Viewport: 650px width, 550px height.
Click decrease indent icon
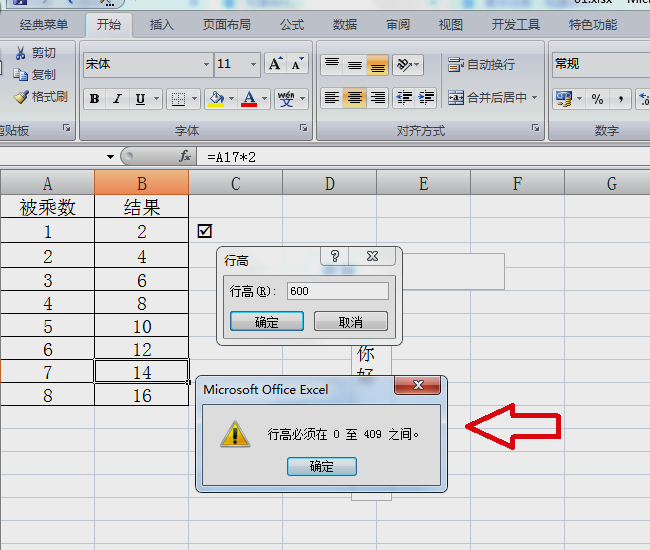click(x=404, y=98)
